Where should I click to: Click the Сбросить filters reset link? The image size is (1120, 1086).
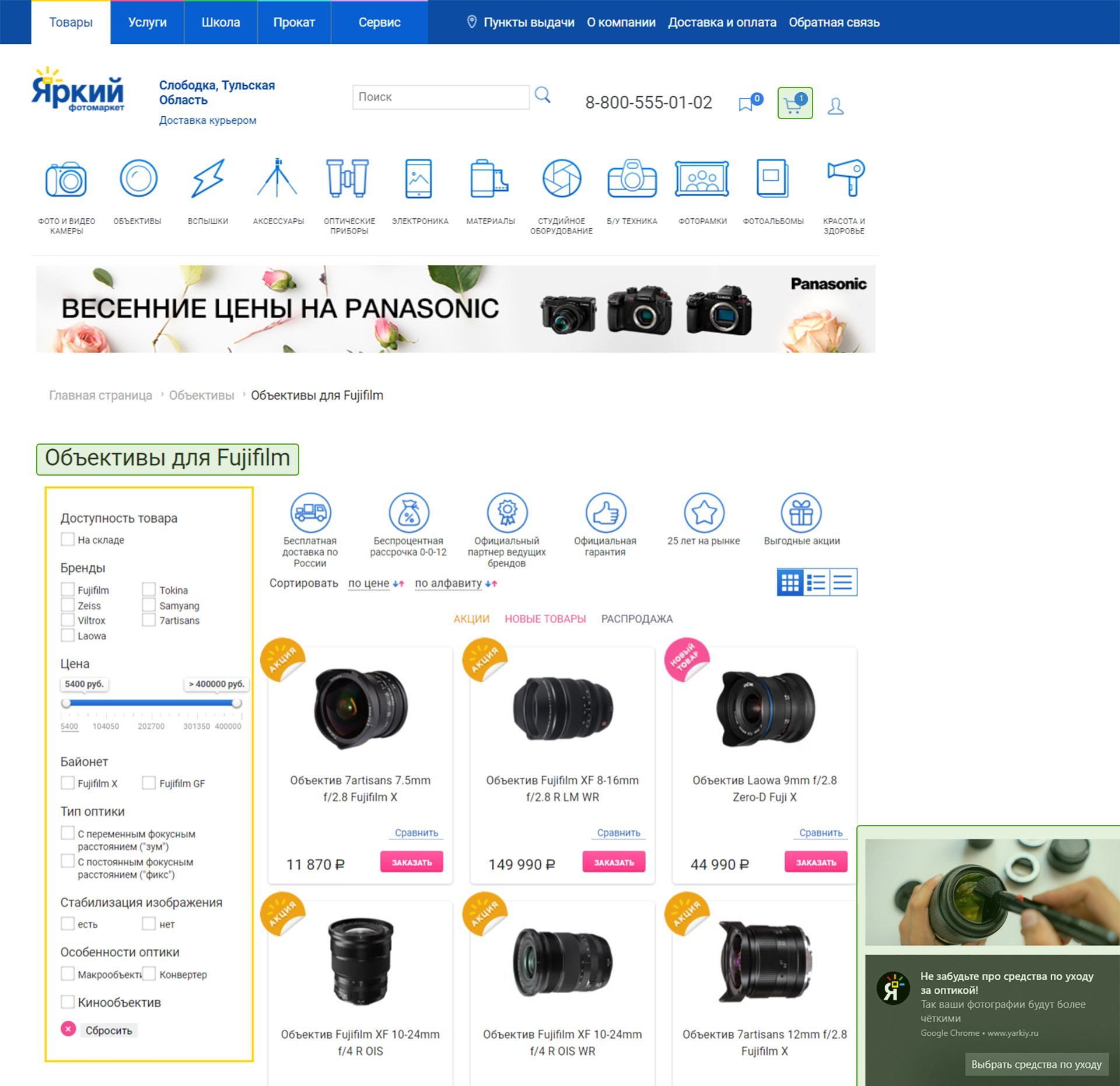[x=108, y=1030]
